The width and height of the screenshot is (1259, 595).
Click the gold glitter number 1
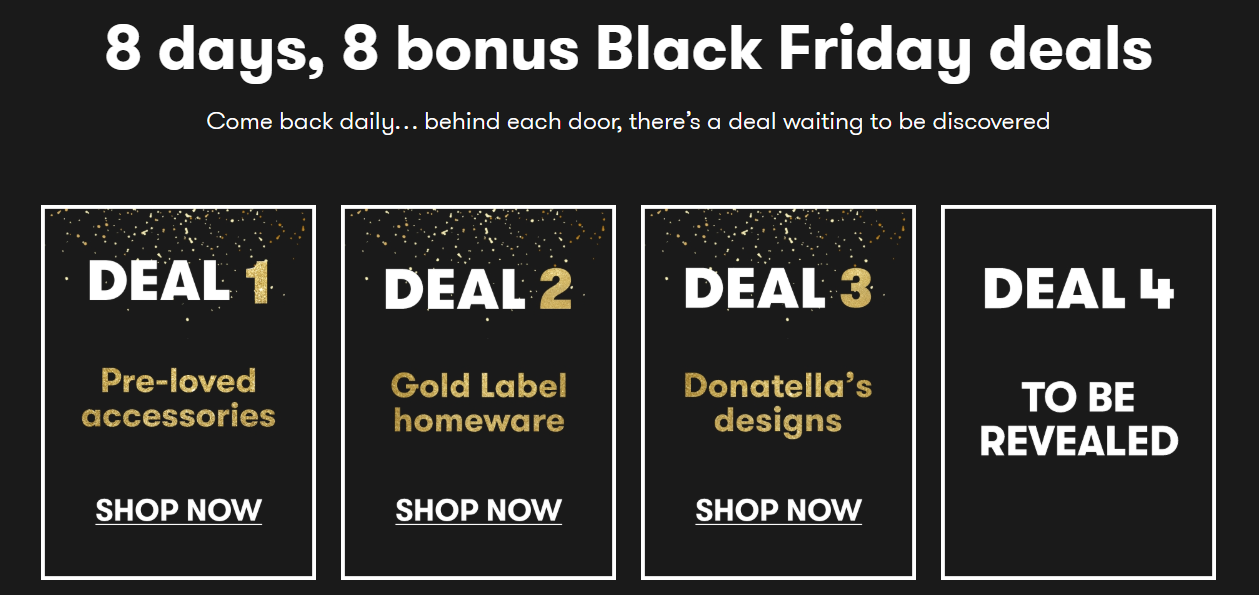[256, 281]
